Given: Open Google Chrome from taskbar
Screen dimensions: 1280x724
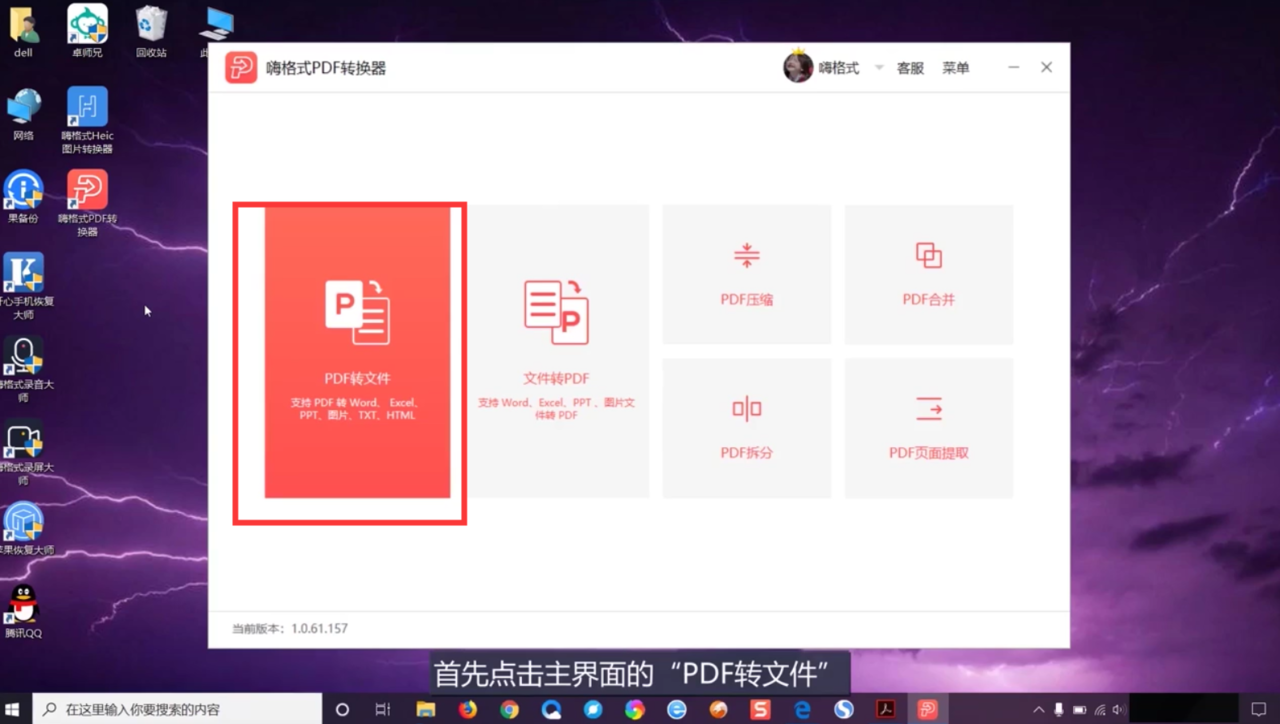Looking at the screenshot, I should click(510, 709).
